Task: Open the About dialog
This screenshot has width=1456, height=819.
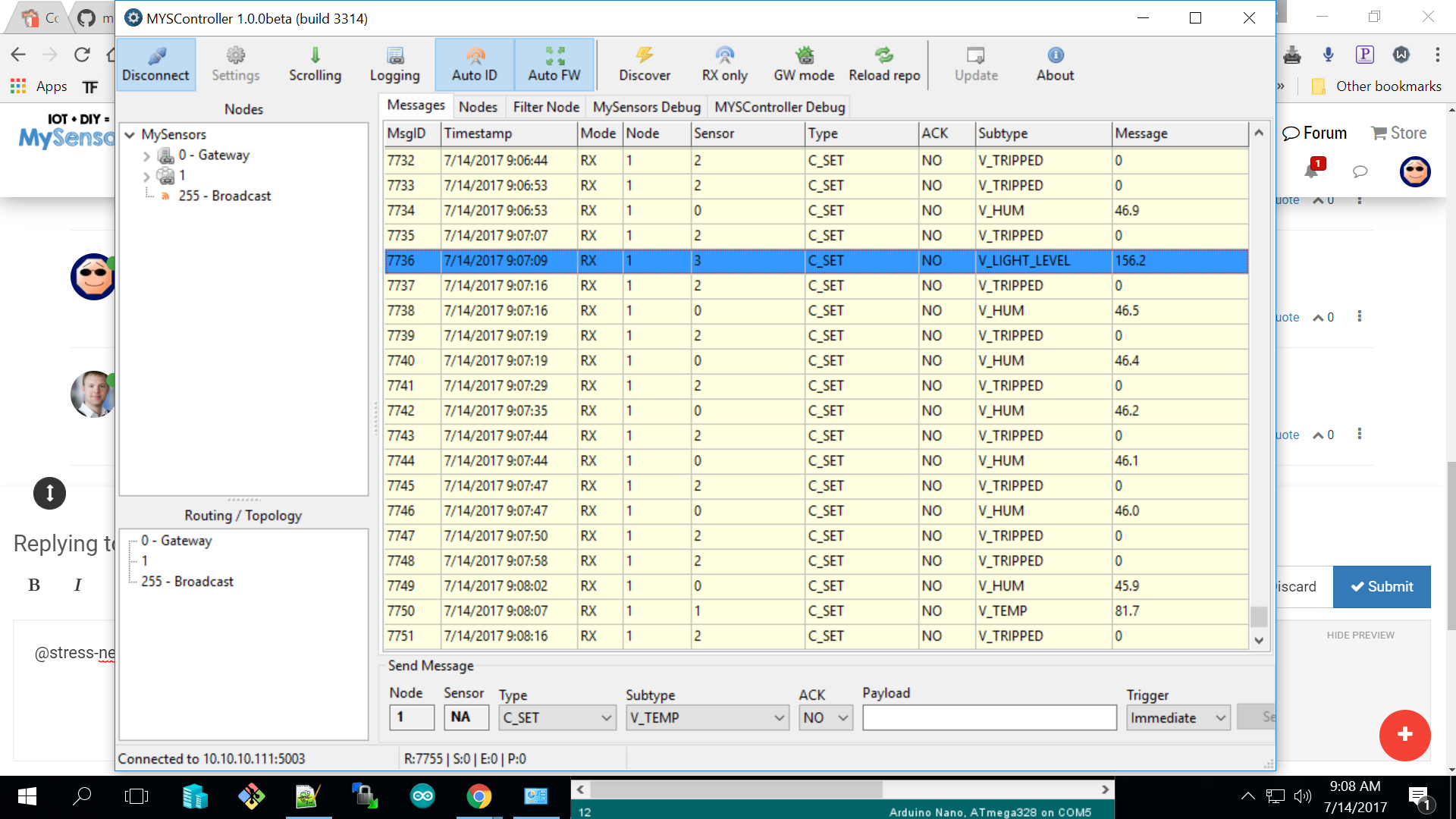Action: coord(1055,64)
